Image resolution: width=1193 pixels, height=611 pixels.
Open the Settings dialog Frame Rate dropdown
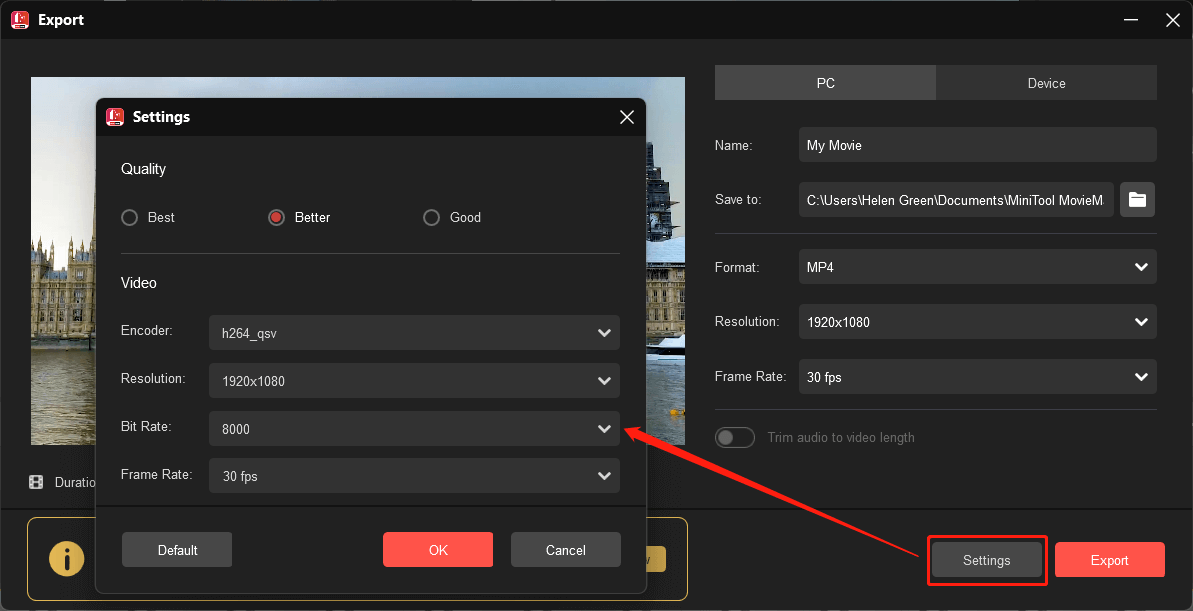click(x=414, y=476)
